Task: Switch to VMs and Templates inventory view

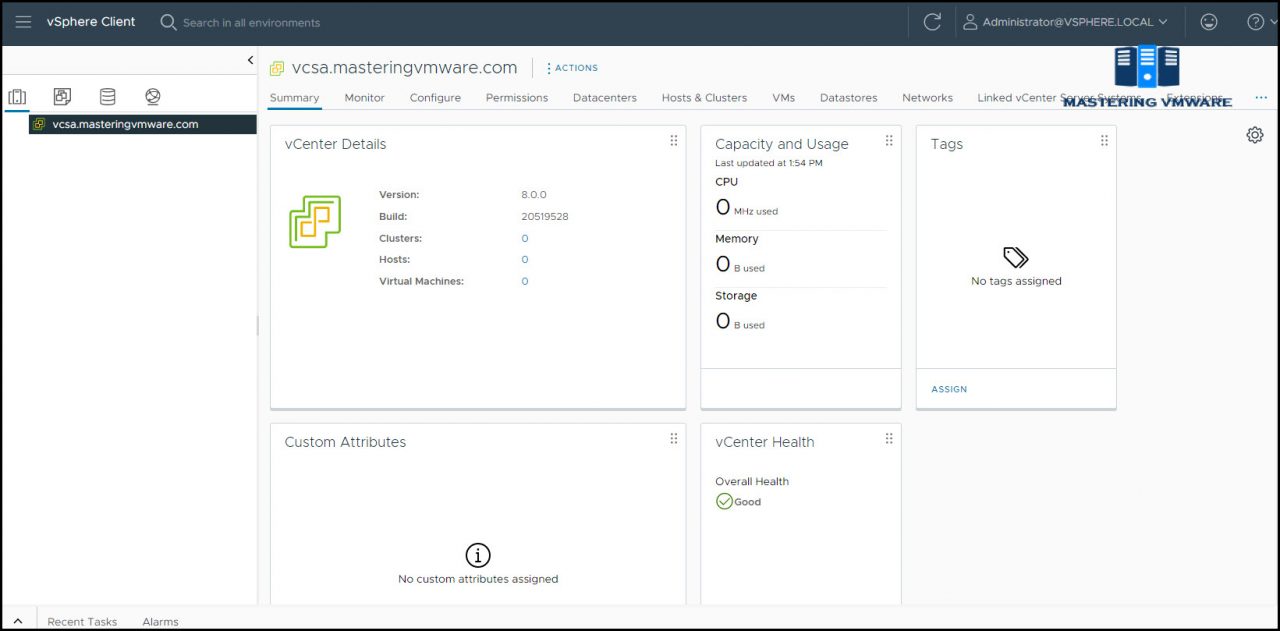Action: [62, 97]
